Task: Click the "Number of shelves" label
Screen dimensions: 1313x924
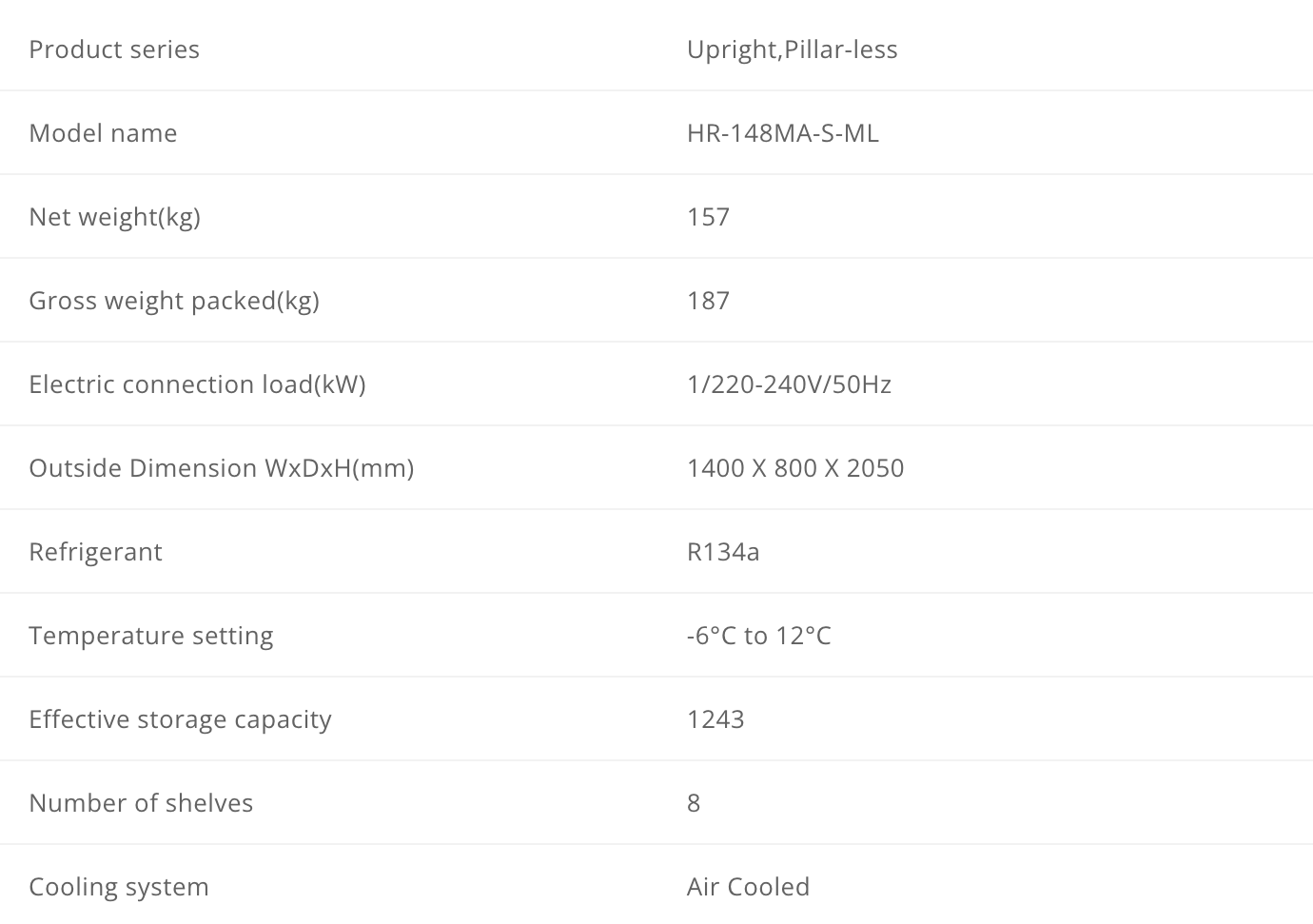Action: (141, 803)
